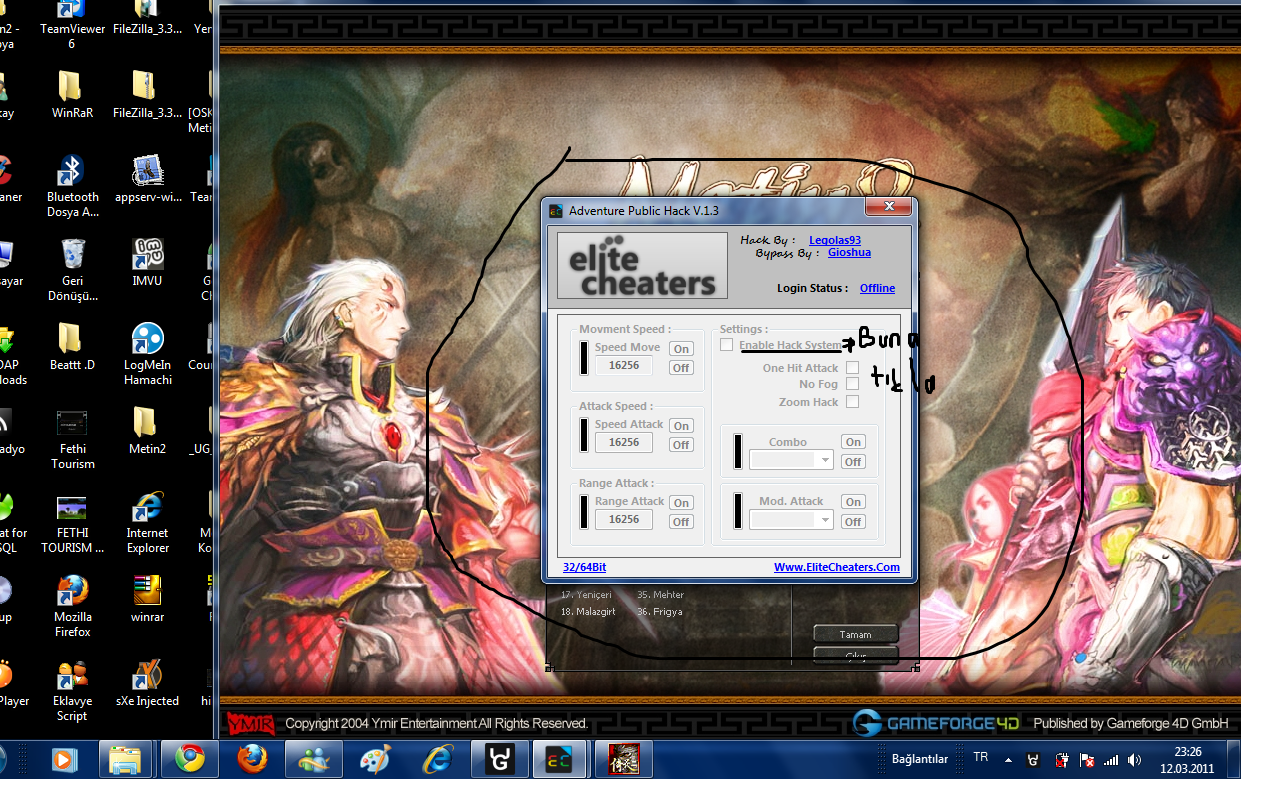Open the appserv-wi desktop icon
The height and width of the screenshot is (800, 1280).
pyautogui.click(x=147, y=179)
